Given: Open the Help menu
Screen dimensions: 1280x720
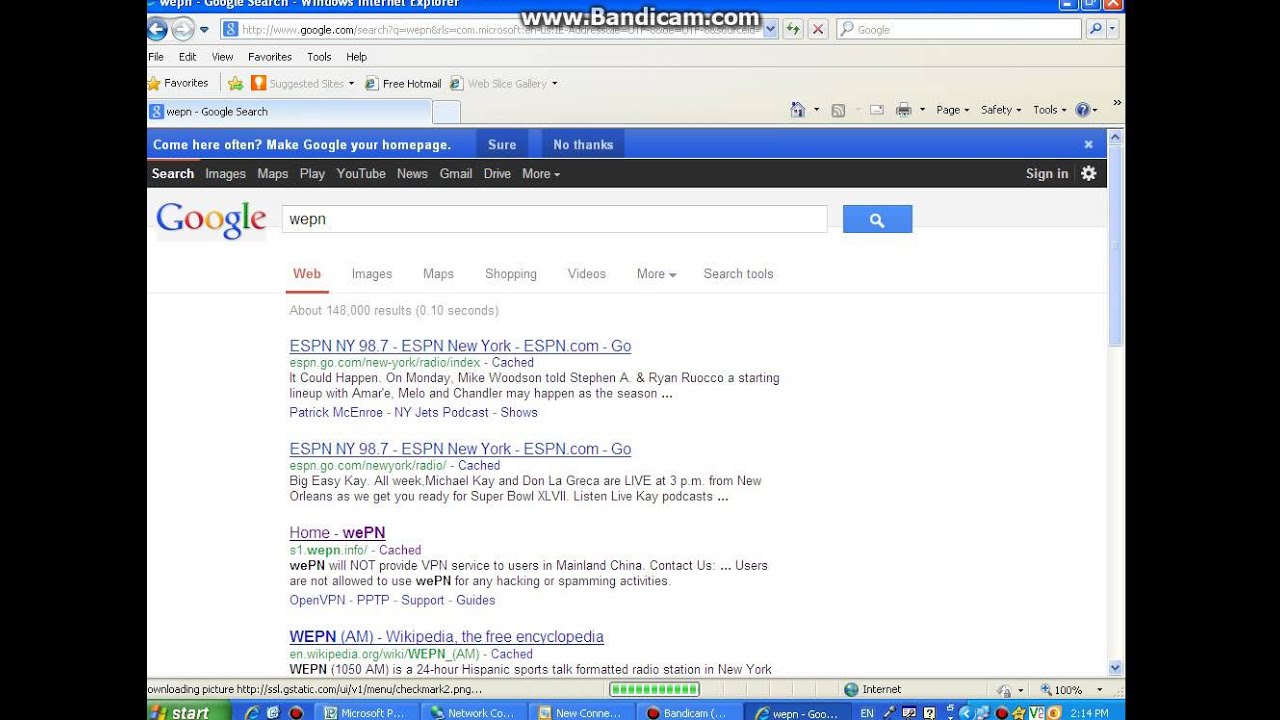Looking at the screenshot, I should (356, 57).
